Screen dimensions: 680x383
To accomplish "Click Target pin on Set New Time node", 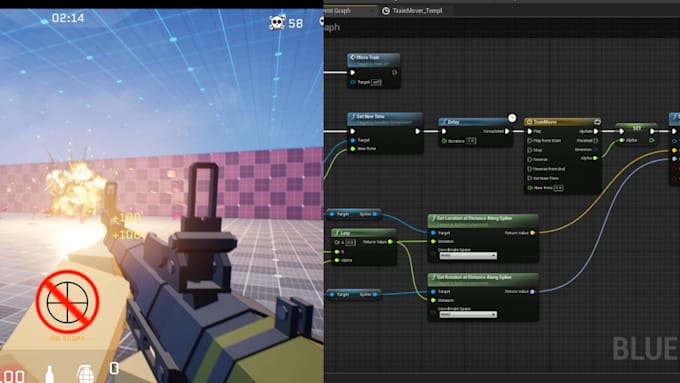I will [353, 140].
